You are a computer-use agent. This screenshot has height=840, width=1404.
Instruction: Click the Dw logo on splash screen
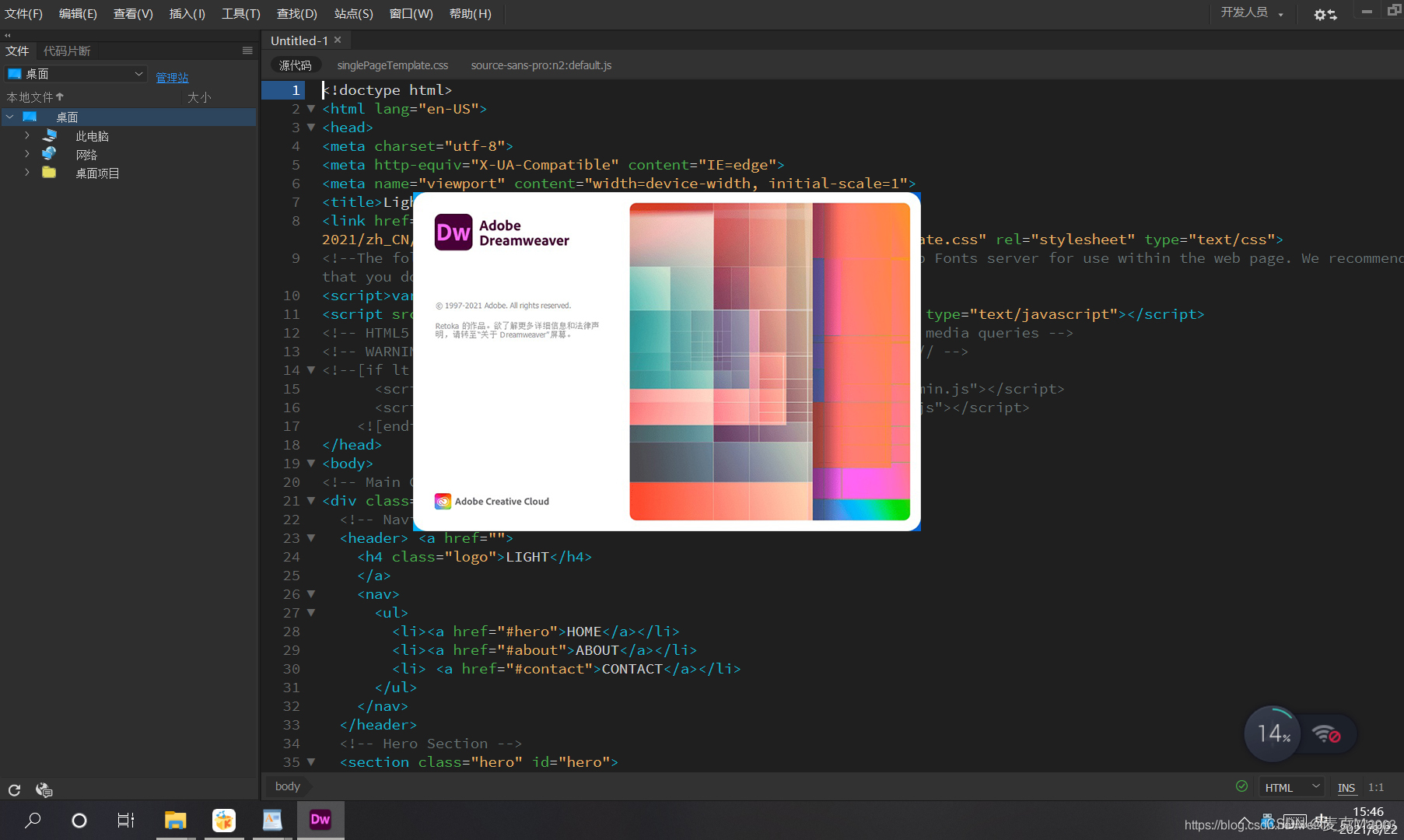(453, 232)
